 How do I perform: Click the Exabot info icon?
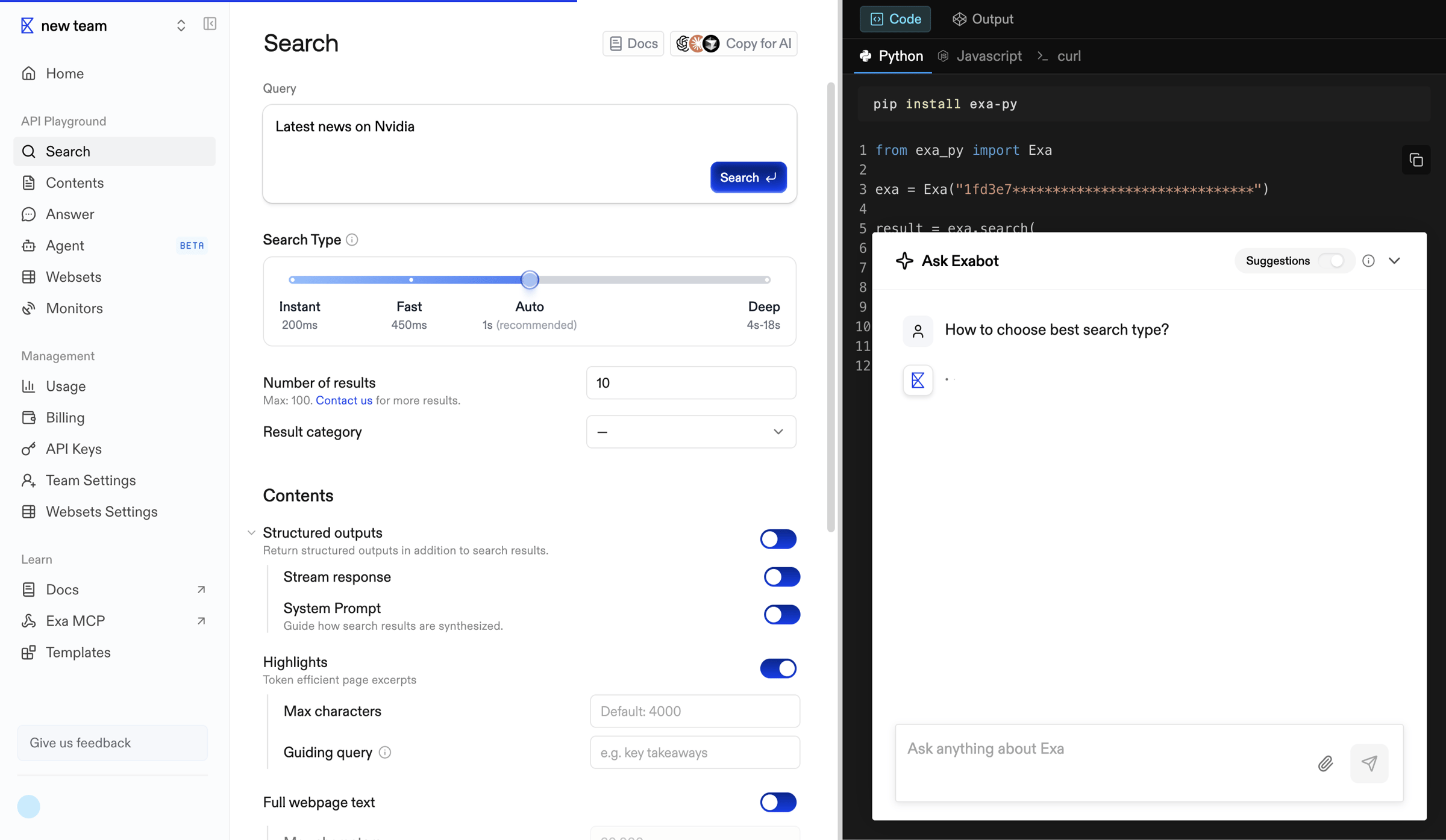pos(1368,261)
